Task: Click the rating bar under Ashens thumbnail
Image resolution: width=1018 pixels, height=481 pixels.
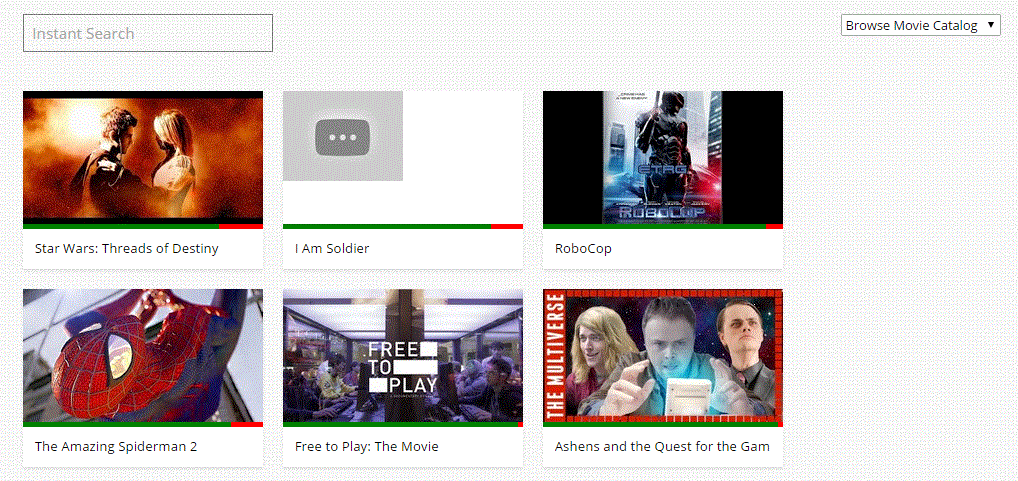Action: coord(663,425)
